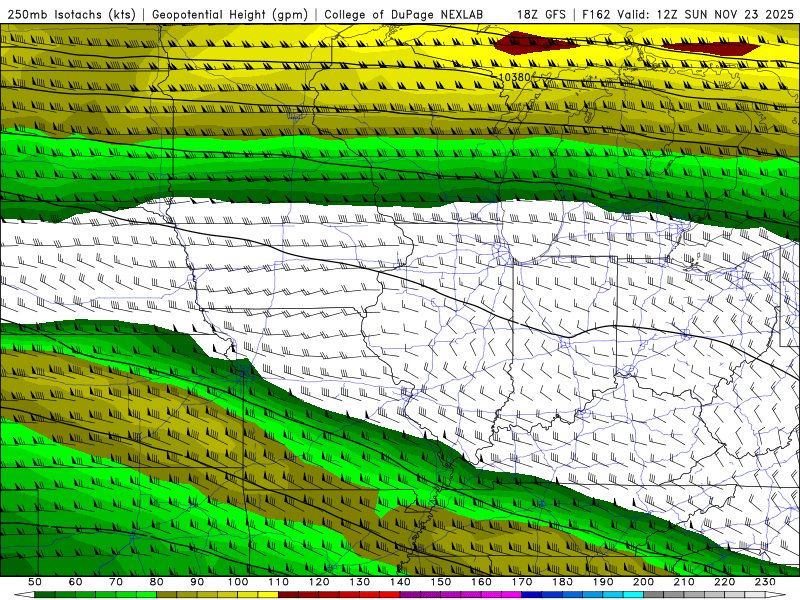The width and height of the screenshot is (800, 600).
Task: Click the 190 knot colorbar label
Action: (604, 582)
